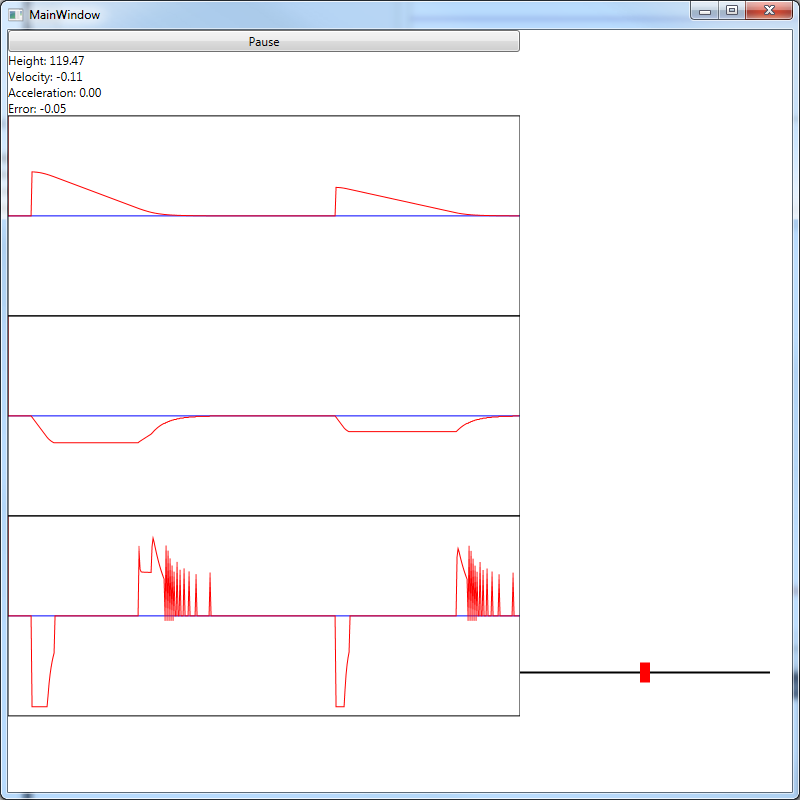Maximize the MainWindow window

pyautogui.click(x=732, y=11)
